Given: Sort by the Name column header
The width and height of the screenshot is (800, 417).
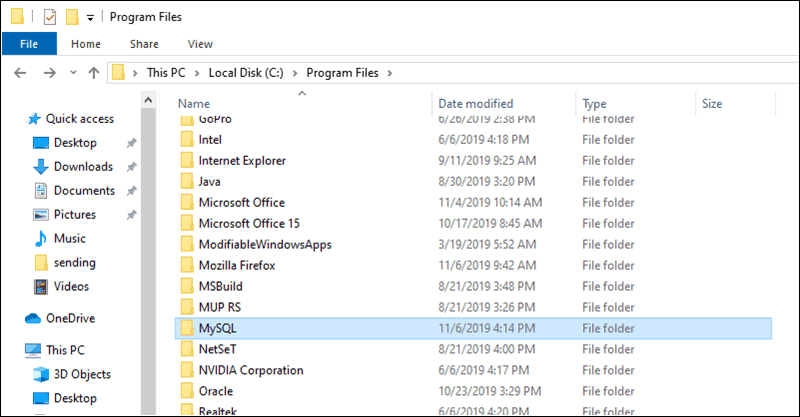Looking at the screenshot, I should [x=194, y=104].
